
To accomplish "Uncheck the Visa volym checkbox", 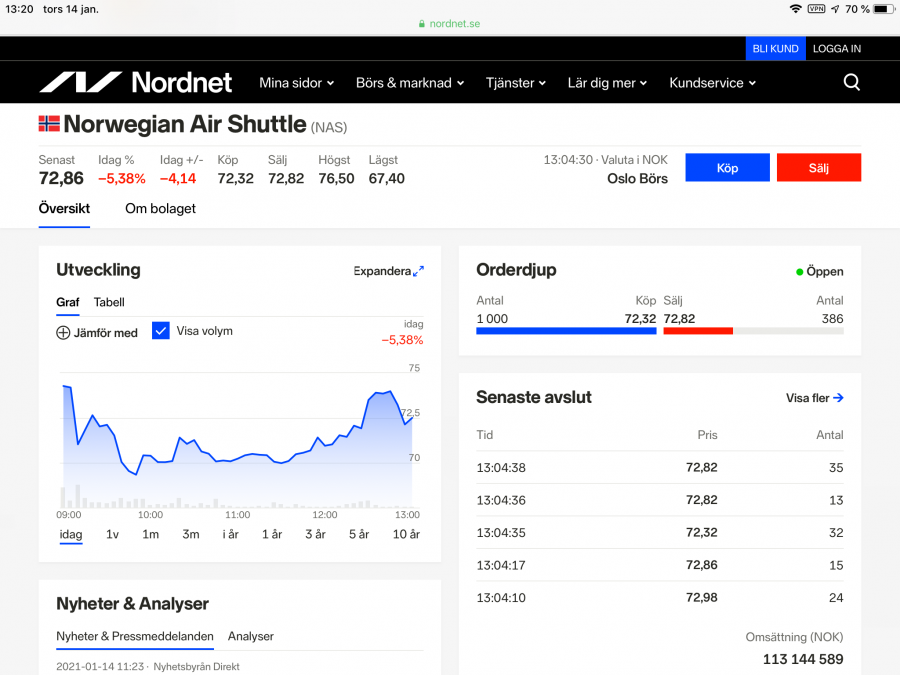I will pos(161,331).
